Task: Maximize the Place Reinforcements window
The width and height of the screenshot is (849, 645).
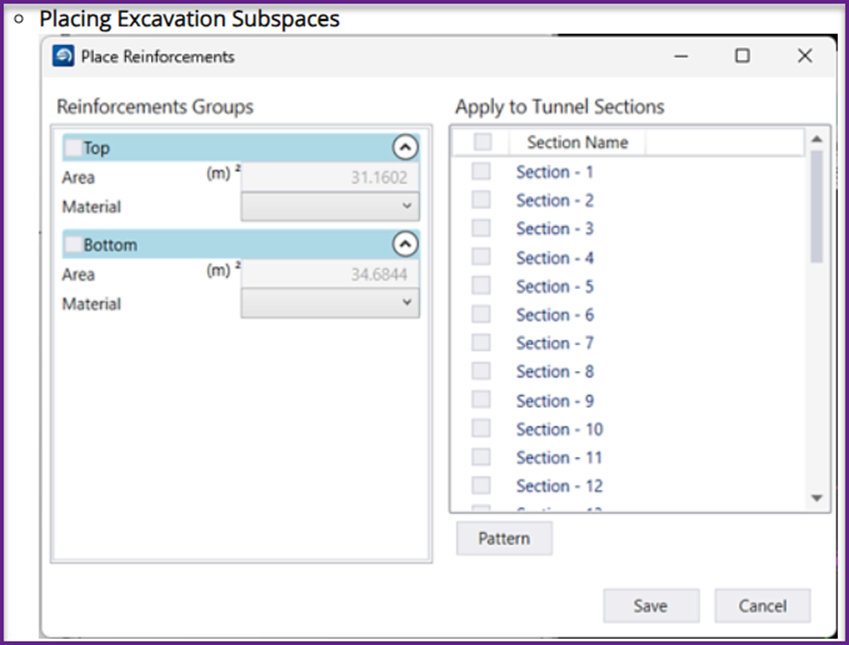Action: tap(742, 56)
